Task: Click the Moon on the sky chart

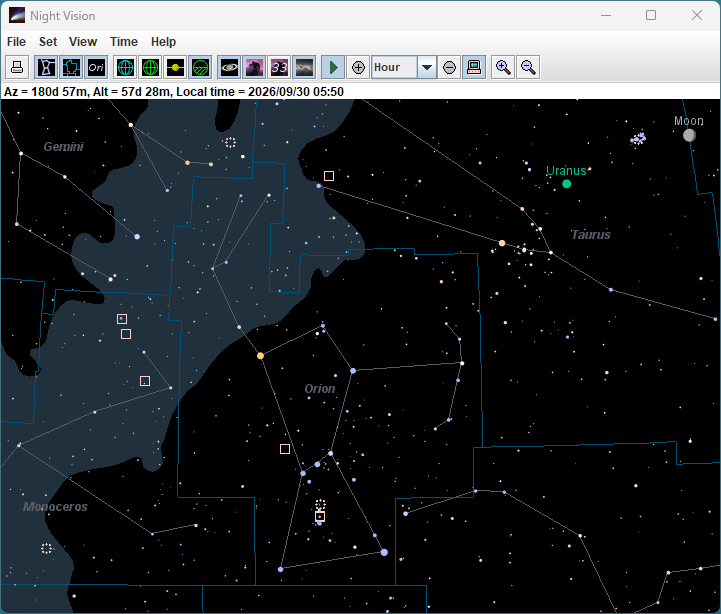Action: pyautogui.click(x=689, y=135)
